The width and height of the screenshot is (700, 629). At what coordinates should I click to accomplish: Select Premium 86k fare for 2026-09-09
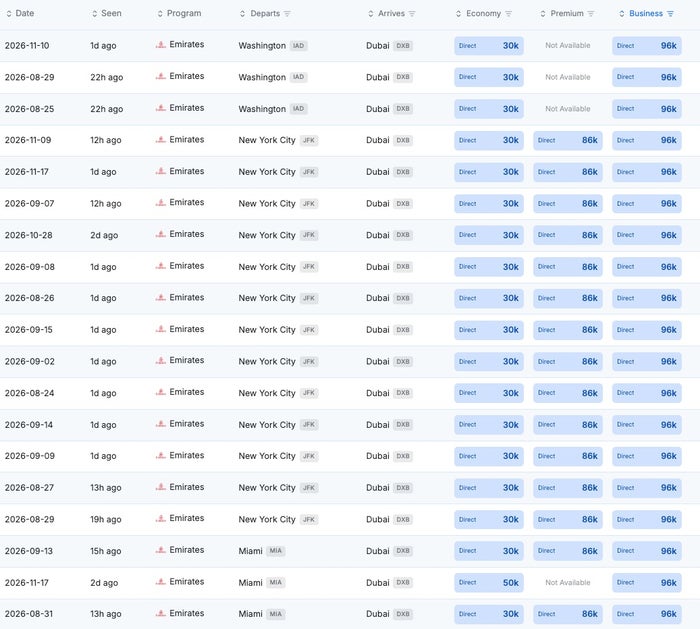[x=568, y=456]
